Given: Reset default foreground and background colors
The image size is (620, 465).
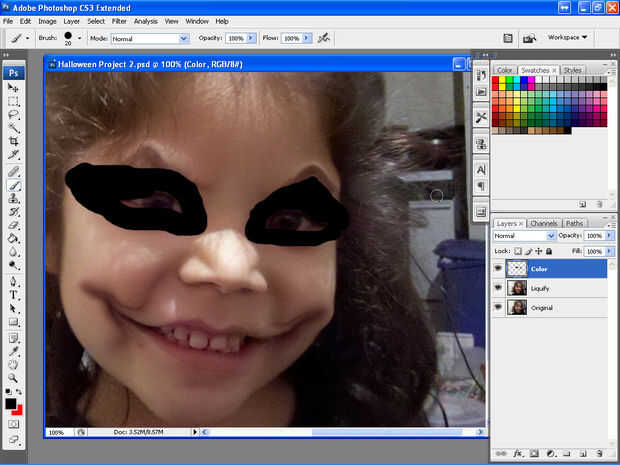Looking at the screenshot, I should tap(8, 392).
